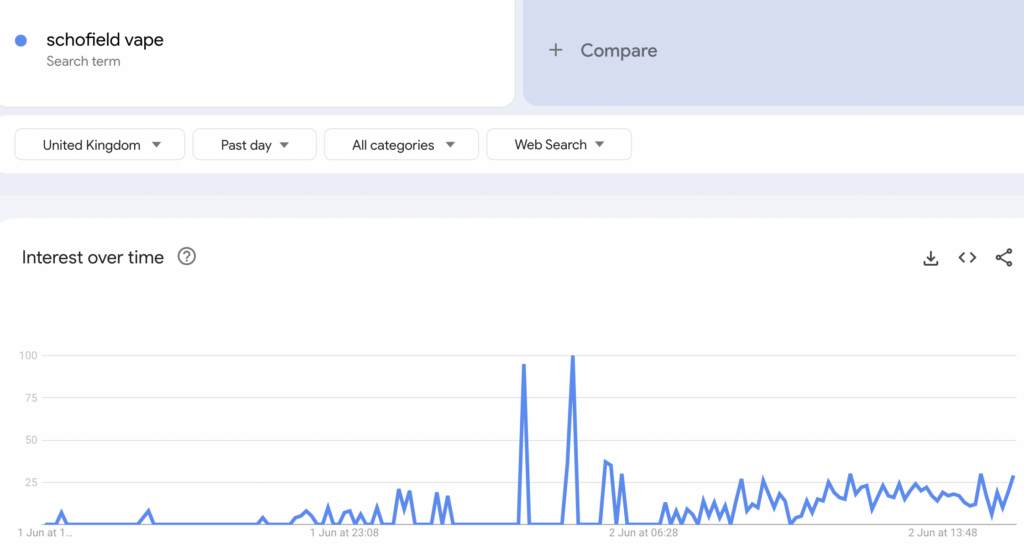
Task: Click the 100 value on the y-axis
Action: [x=28, y=355]
